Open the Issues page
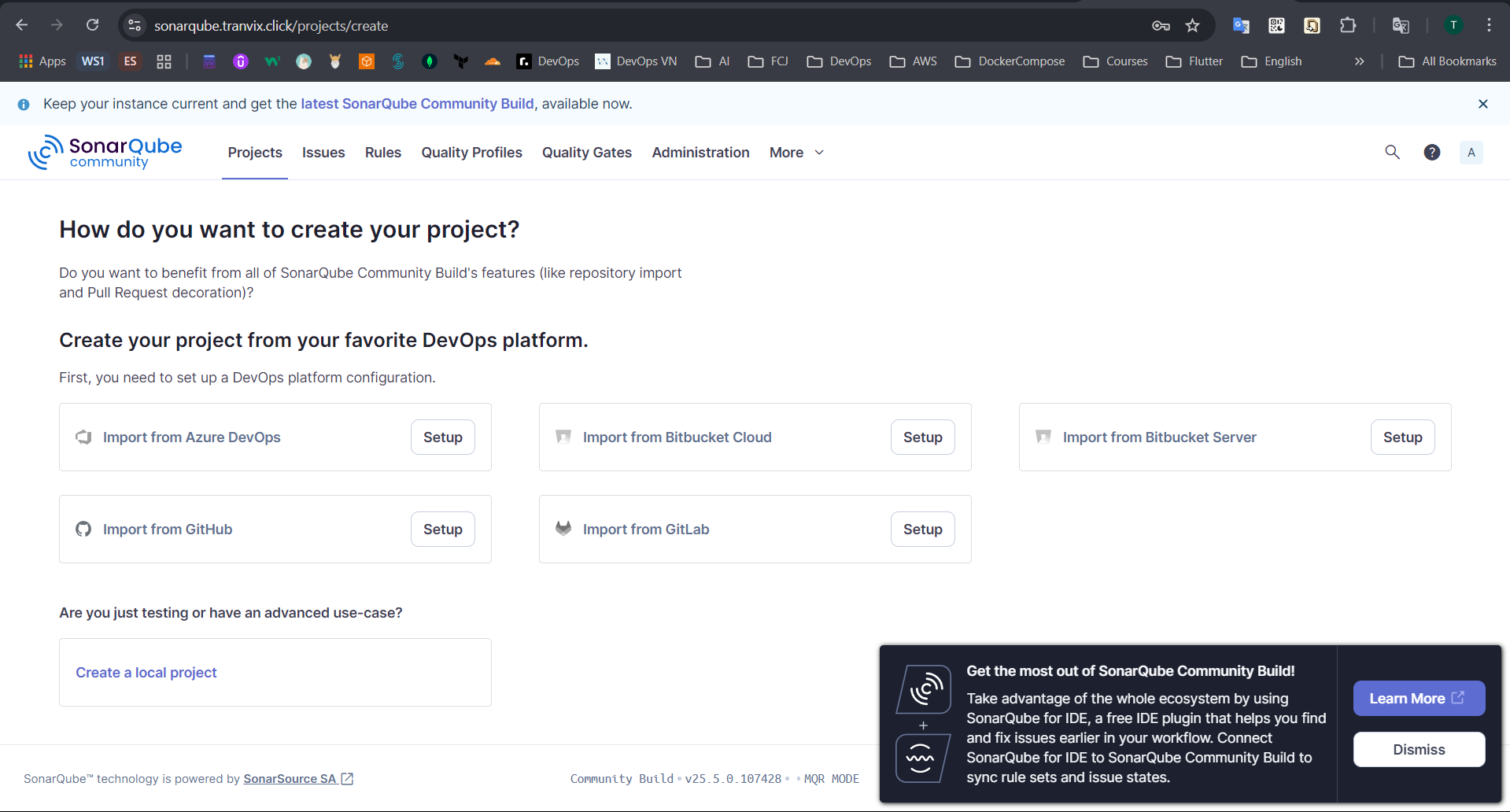The height and width of the screenshot is (812, 1510). 323,153
